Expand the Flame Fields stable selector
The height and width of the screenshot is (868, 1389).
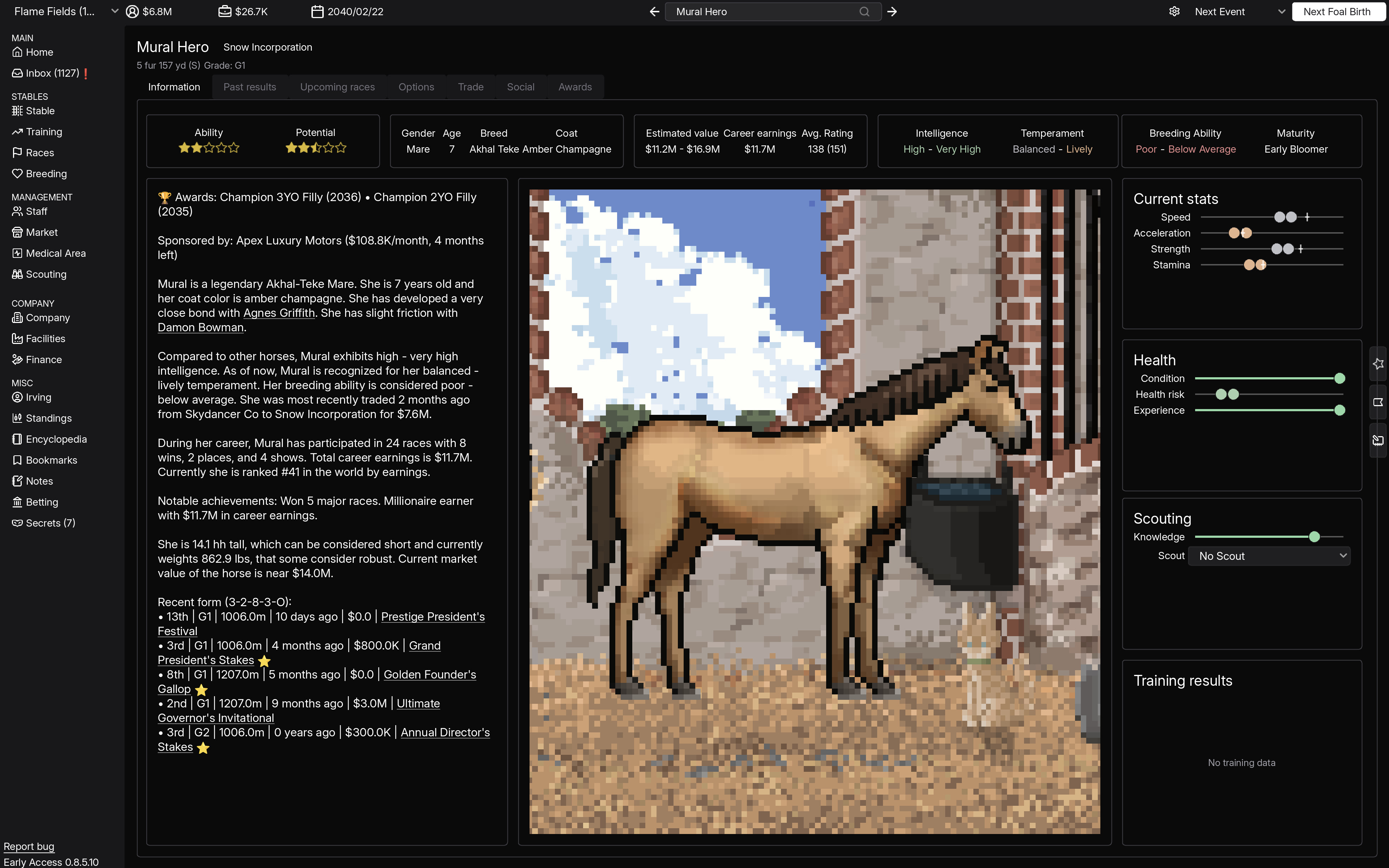pos(113,11)
